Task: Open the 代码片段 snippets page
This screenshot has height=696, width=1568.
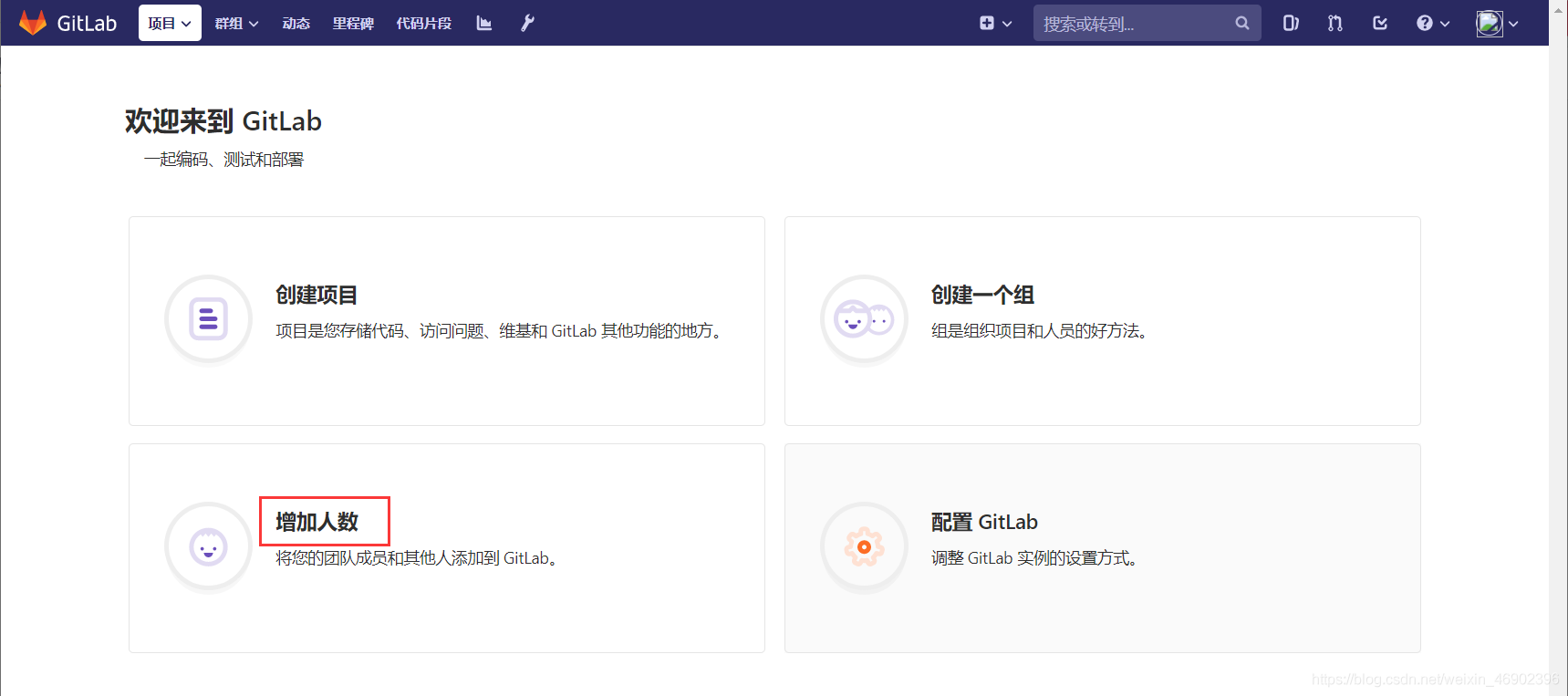Action: tap(424, 23)
